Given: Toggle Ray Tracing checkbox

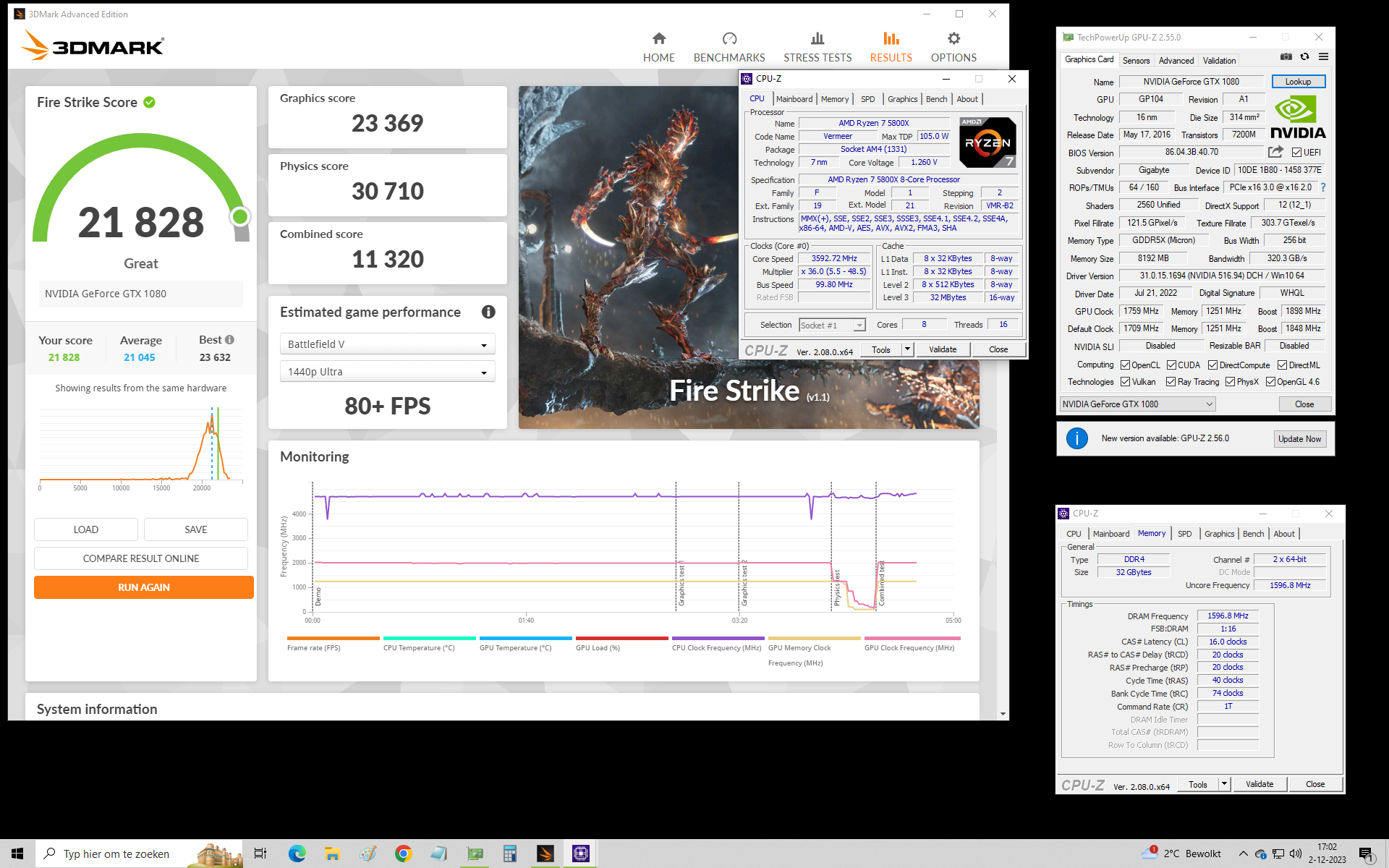Looking at the screenshot, I should pyautogui.click(x=1171, y=382).
